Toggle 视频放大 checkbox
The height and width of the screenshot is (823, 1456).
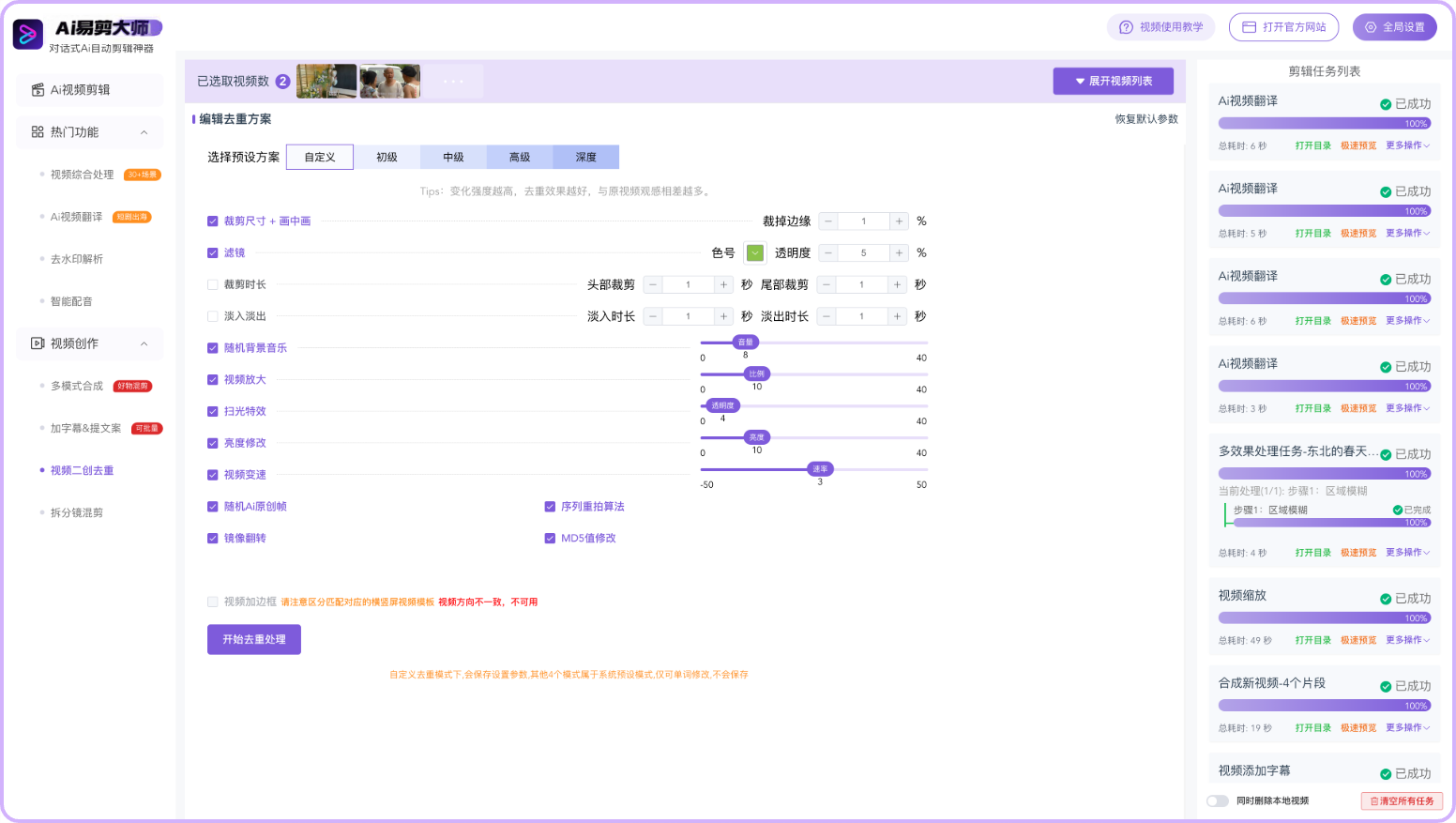point(213,380)
